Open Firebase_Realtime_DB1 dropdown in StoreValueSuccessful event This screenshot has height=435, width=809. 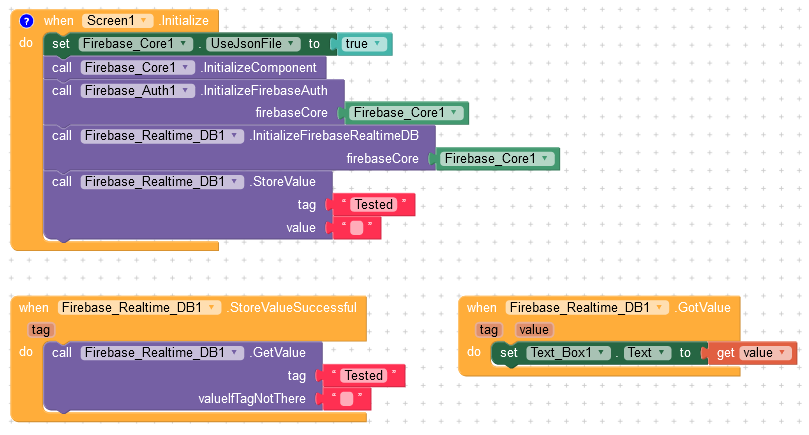139,308
